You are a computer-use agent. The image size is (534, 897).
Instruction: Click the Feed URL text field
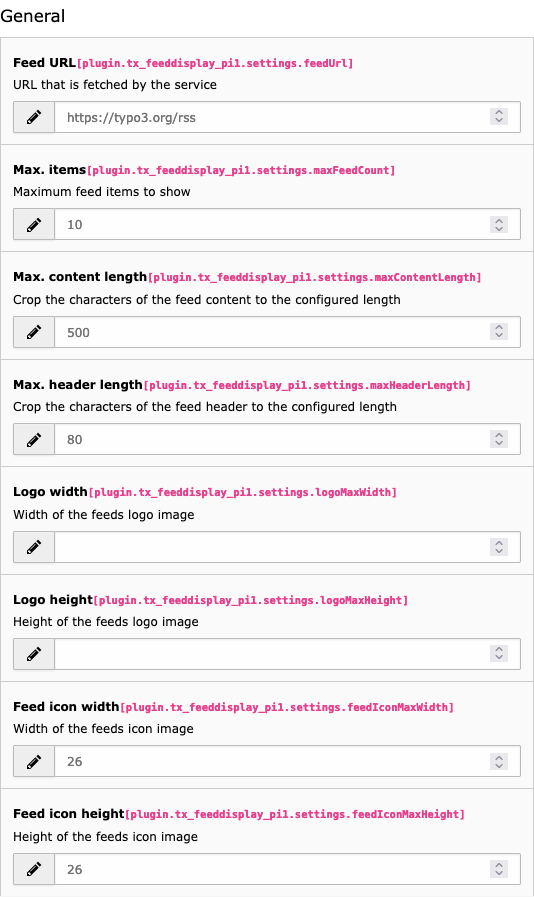(x=287, y=117)
